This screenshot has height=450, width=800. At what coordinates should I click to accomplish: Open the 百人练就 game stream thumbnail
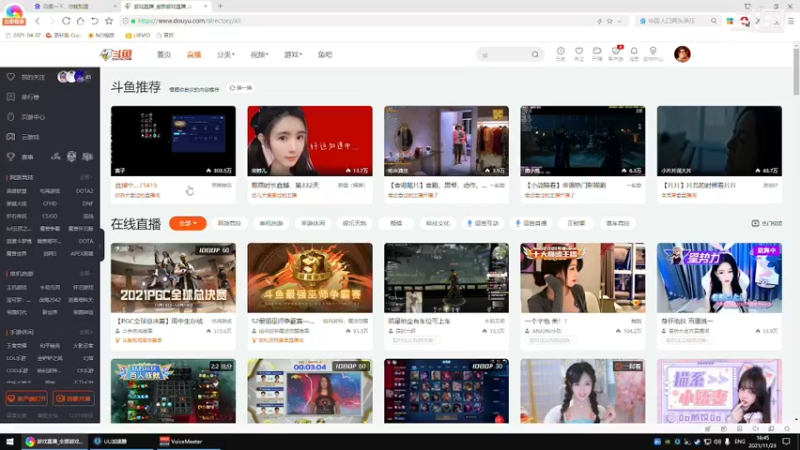coord(173,391)
